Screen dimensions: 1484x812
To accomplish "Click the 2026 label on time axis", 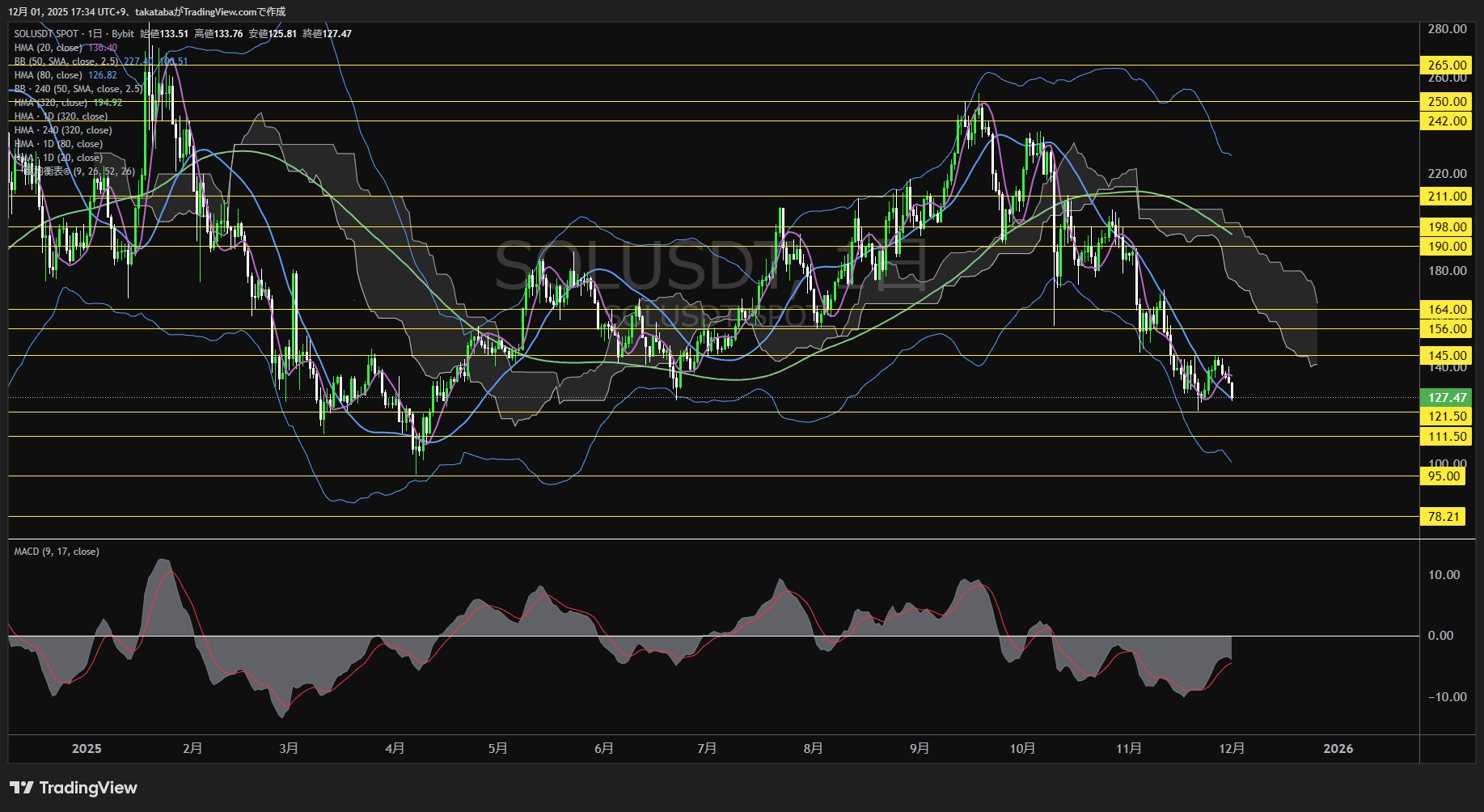I will (1338, 748).
